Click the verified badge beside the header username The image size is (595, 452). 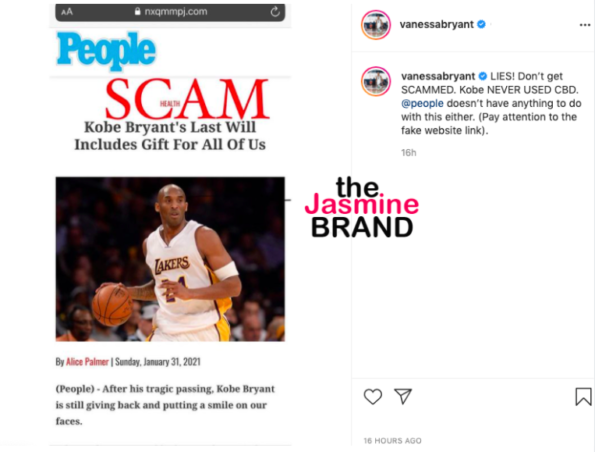point(481,24)
